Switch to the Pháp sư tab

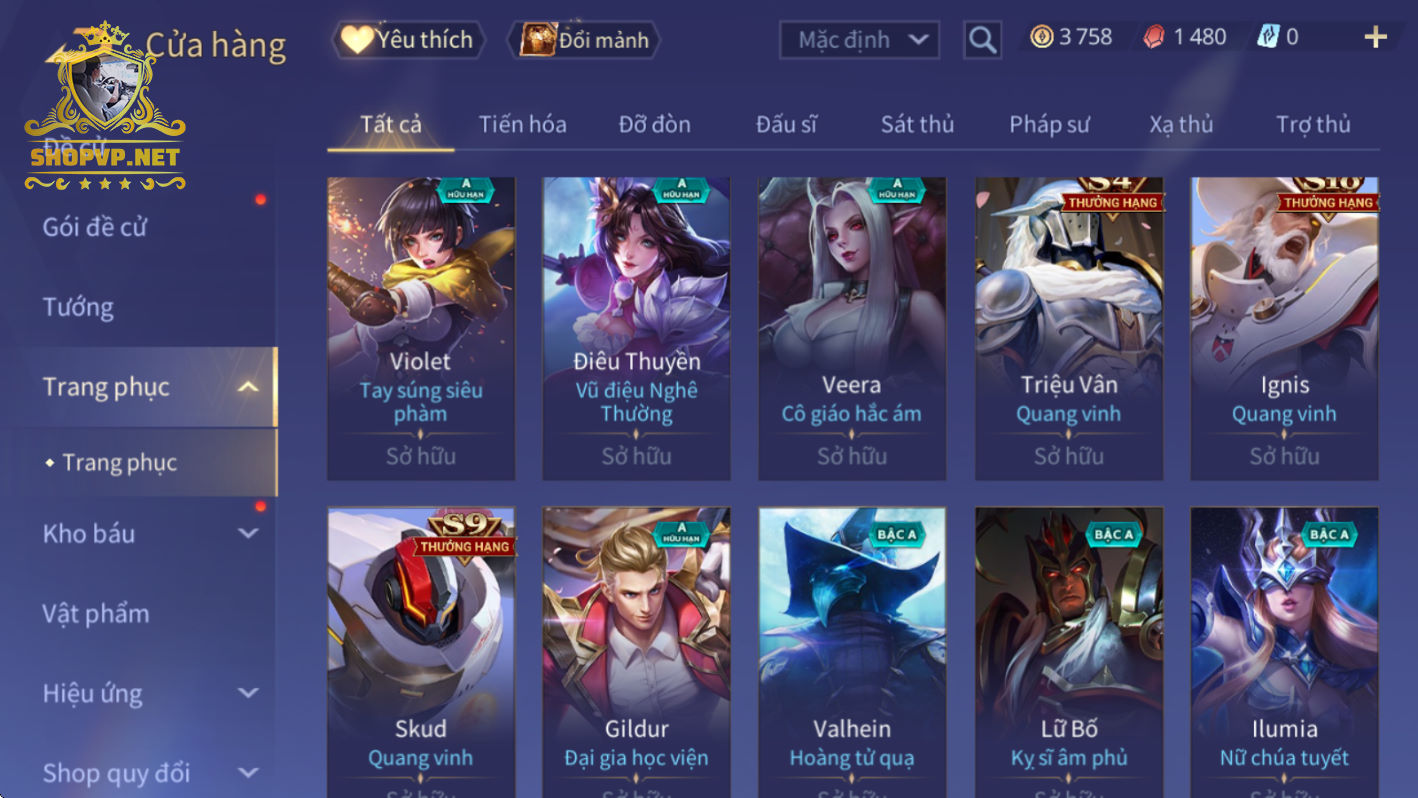click(x=1049, y=124)
